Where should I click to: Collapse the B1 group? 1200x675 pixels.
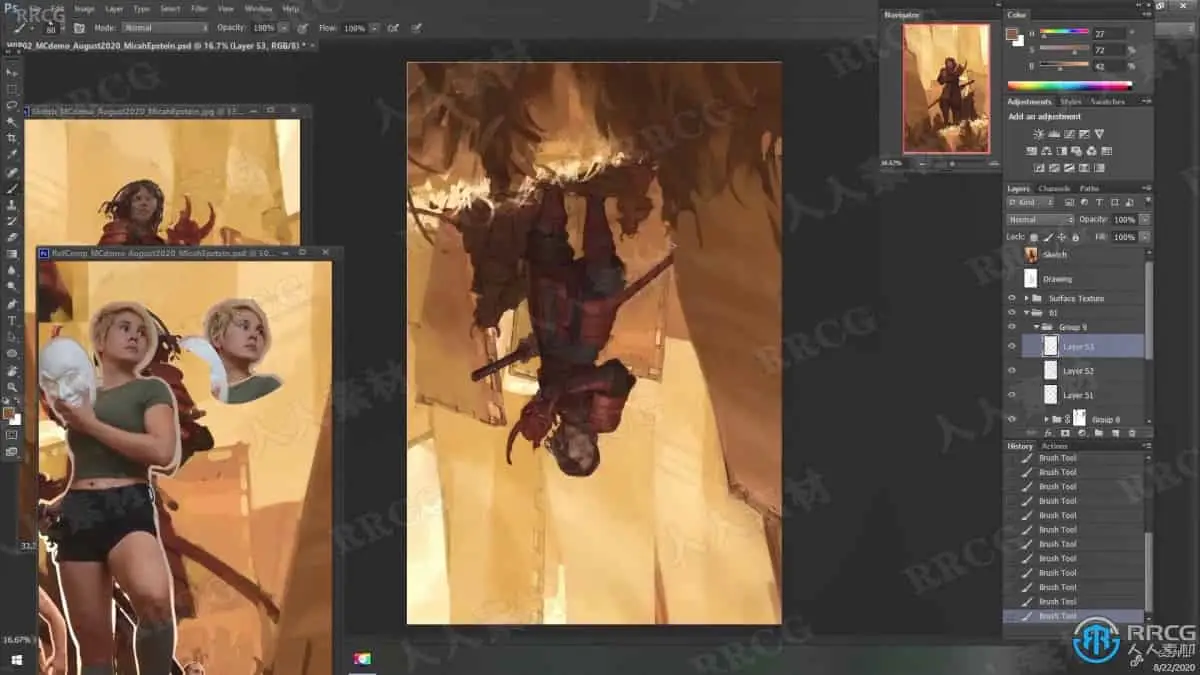(1026, 312)
